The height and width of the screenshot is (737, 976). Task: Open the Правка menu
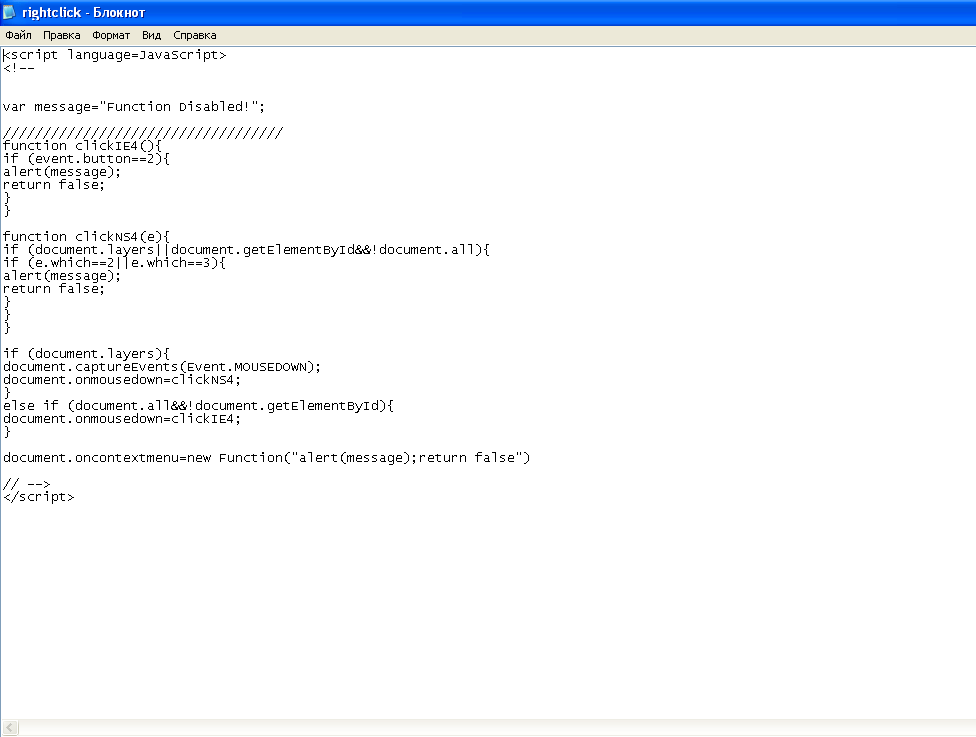[62, 35]
